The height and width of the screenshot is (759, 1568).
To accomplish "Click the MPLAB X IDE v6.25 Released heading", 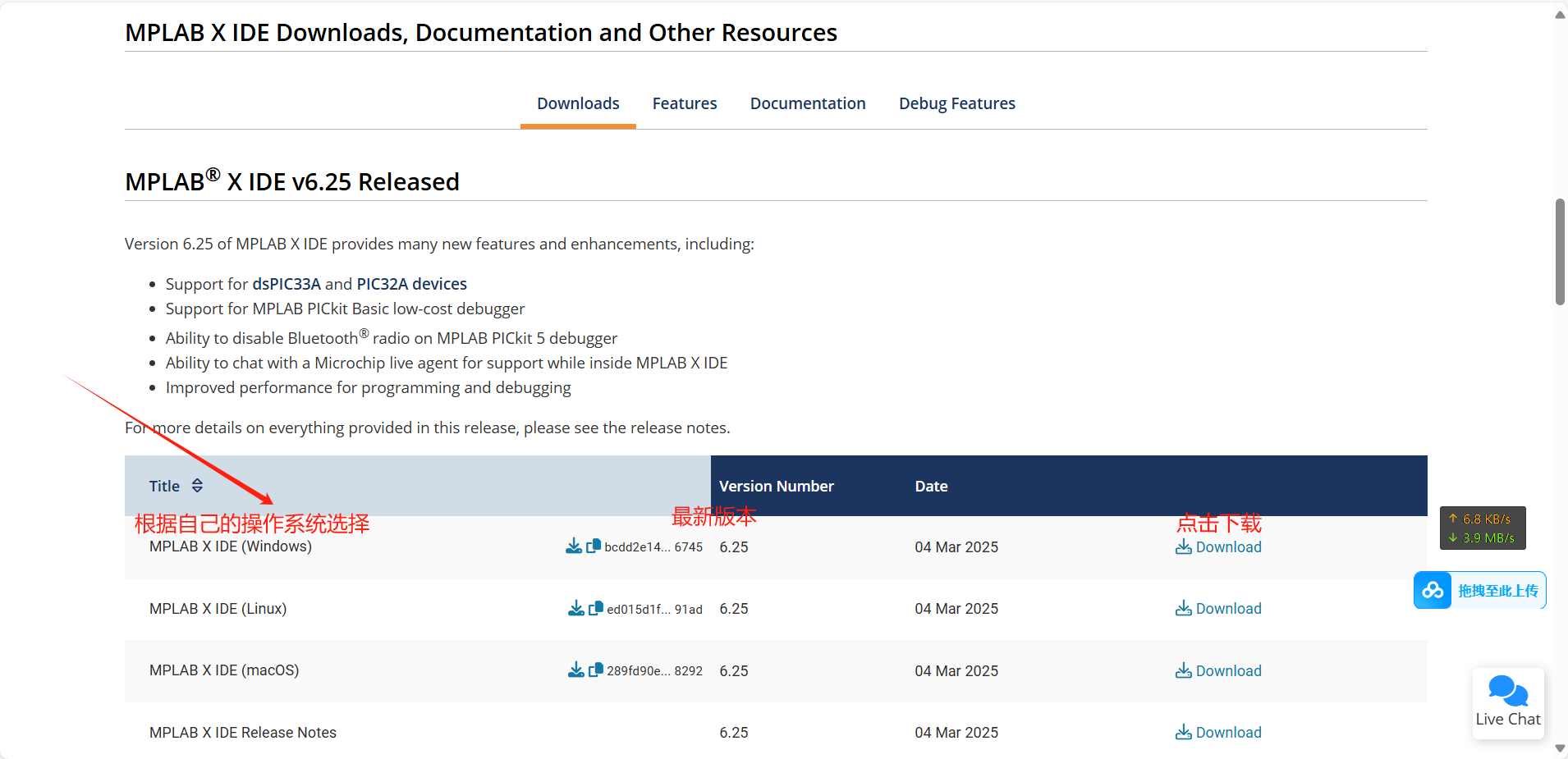I will 292,181.
